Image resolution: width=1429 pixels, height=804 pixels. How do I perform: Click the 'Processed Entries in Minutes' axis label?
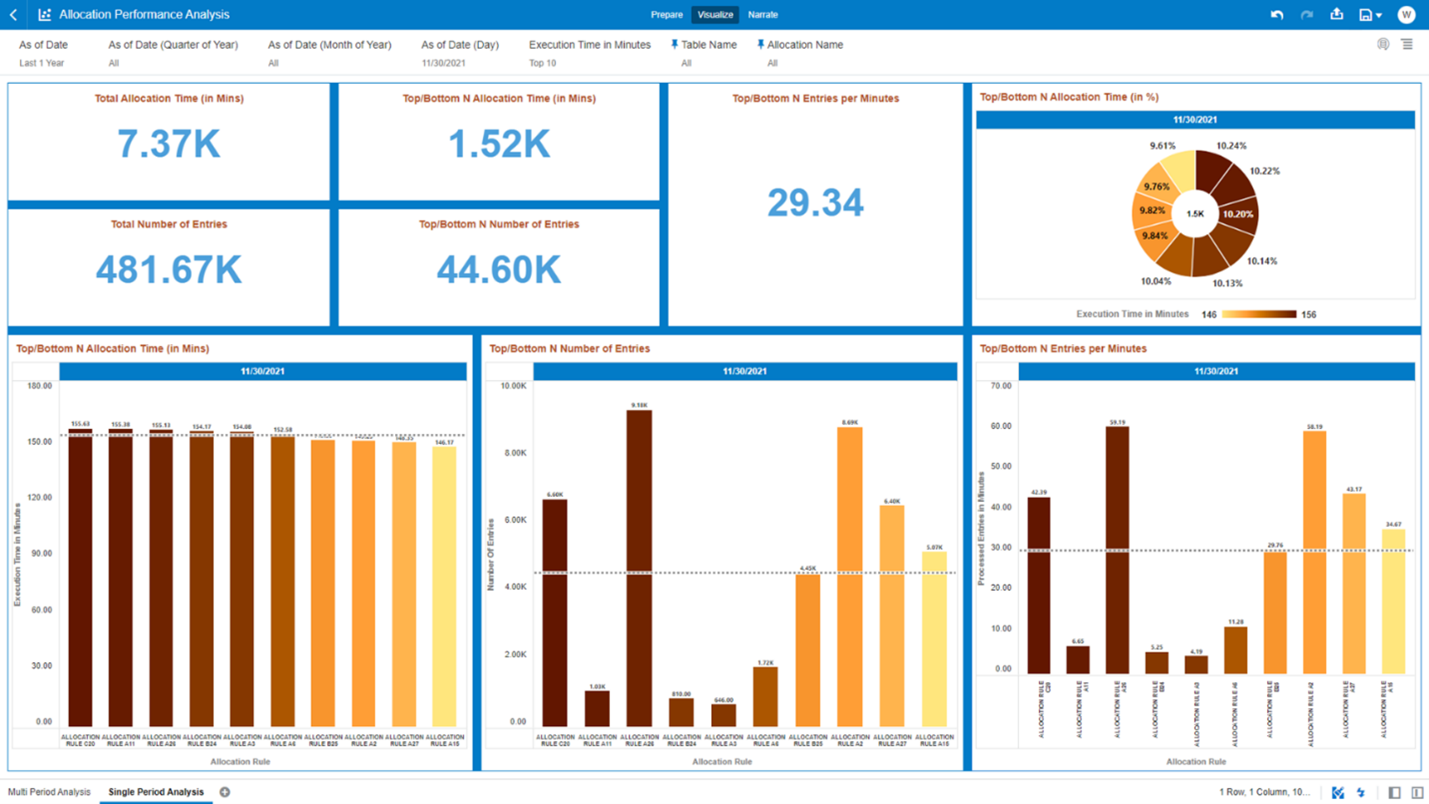click(x=981, y=527)
